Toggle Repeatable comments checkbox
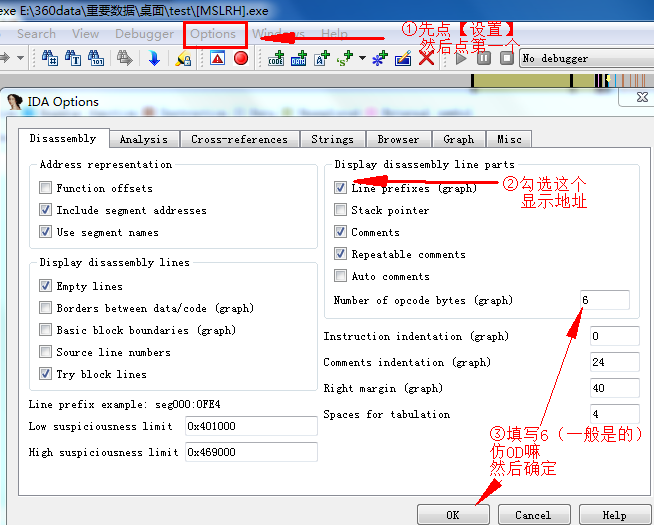Image resolution: width=654 pixels, height=525 pixels. (x=340, y=254)
